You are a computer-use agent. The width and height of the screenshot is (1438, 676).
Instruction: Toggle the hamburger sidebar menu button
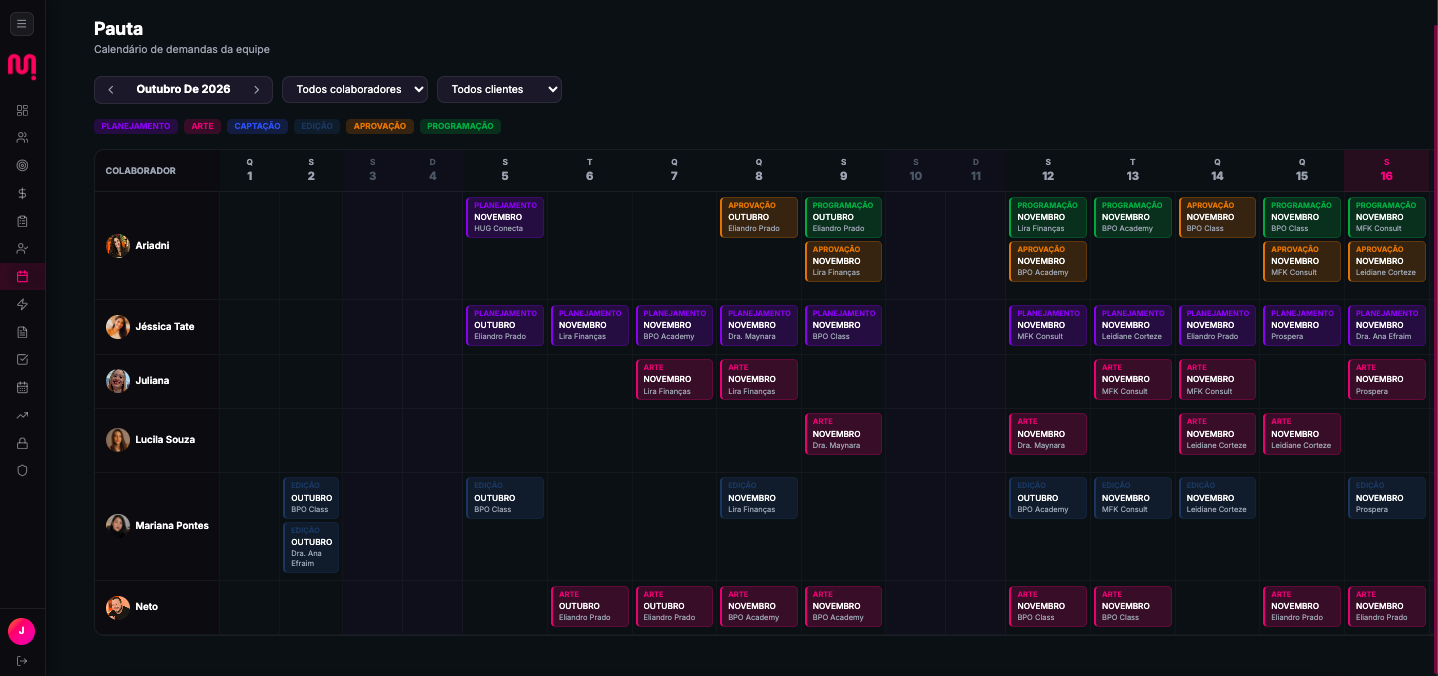point(22,24)
